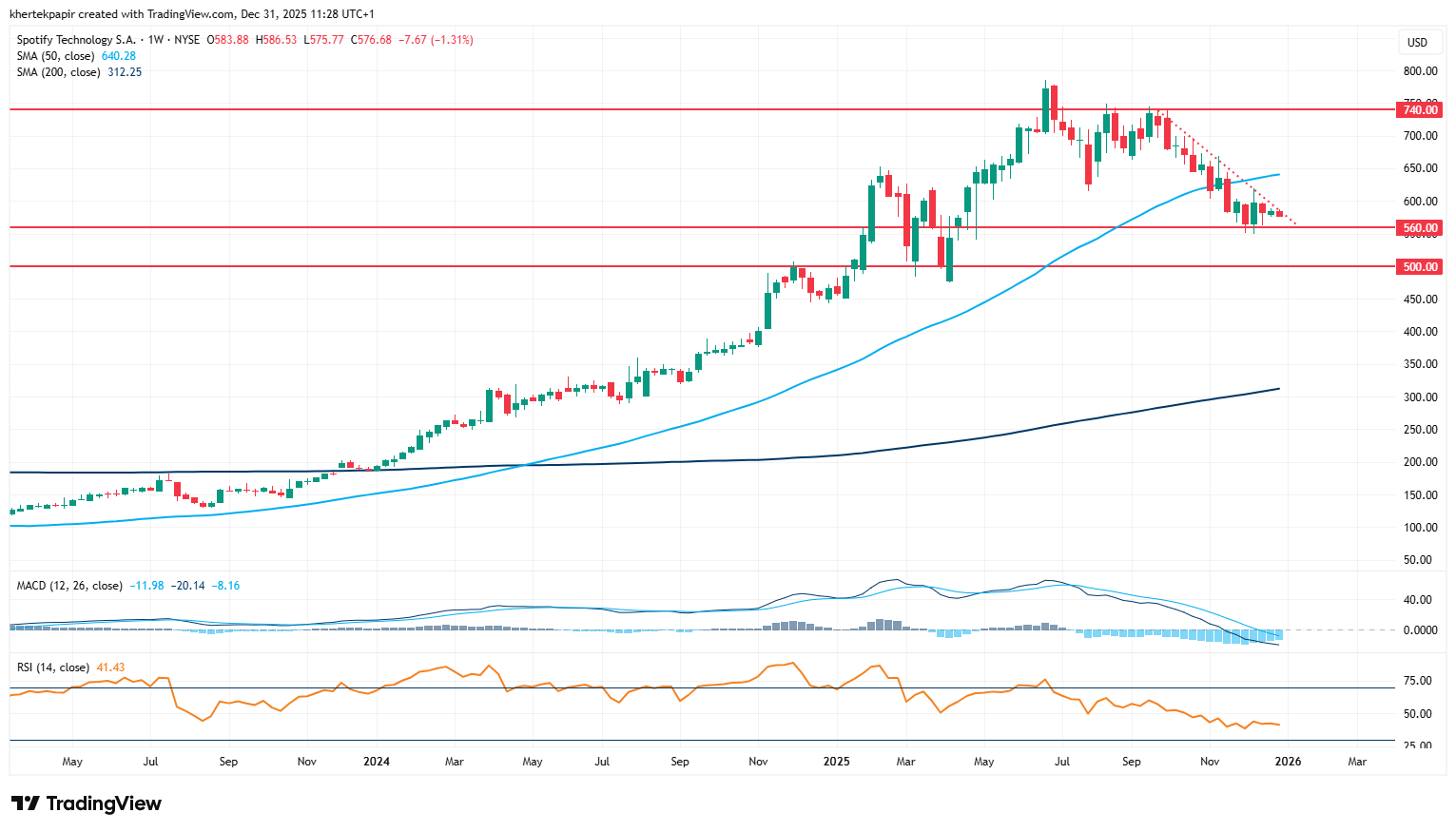The height and width of the screenshot is (832, 1456).
Task: Click the Spotify Technology S.A. symbol title
Action: pyautogui.click(x=76, y=40)
